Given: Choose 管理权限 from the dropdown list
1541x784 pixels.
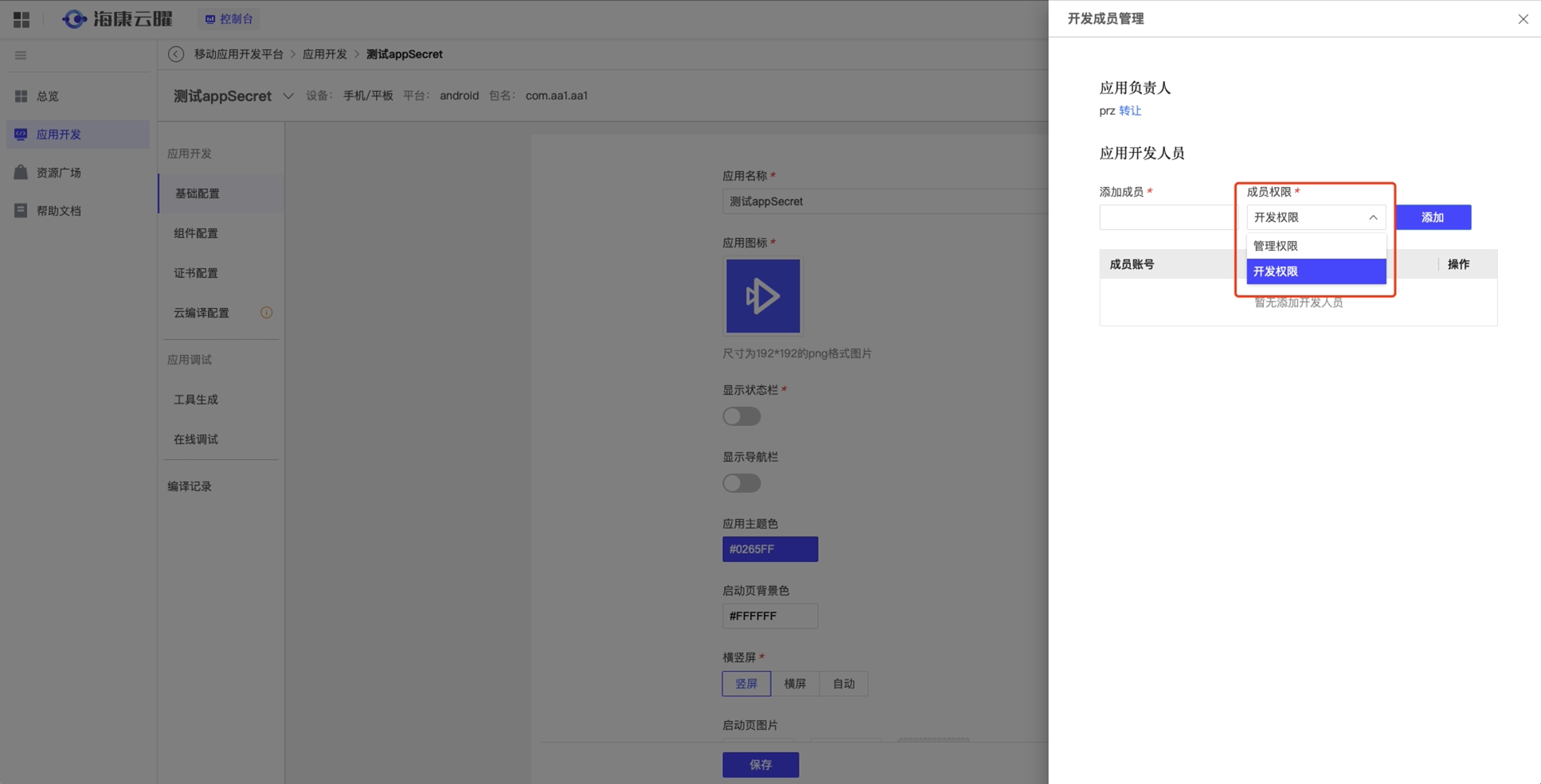Looking at the screenshot, I should coord(1316,246).
